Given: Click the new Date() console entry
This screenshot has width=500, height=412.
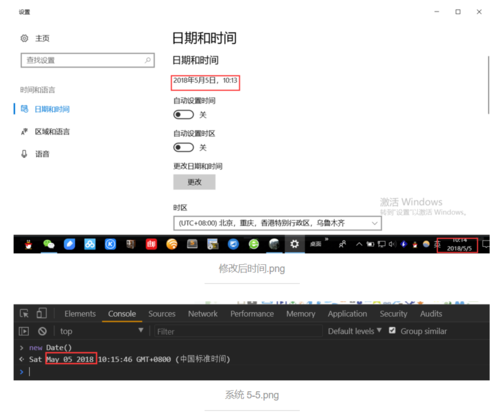Looking at the screenshot, I should 50,348.
